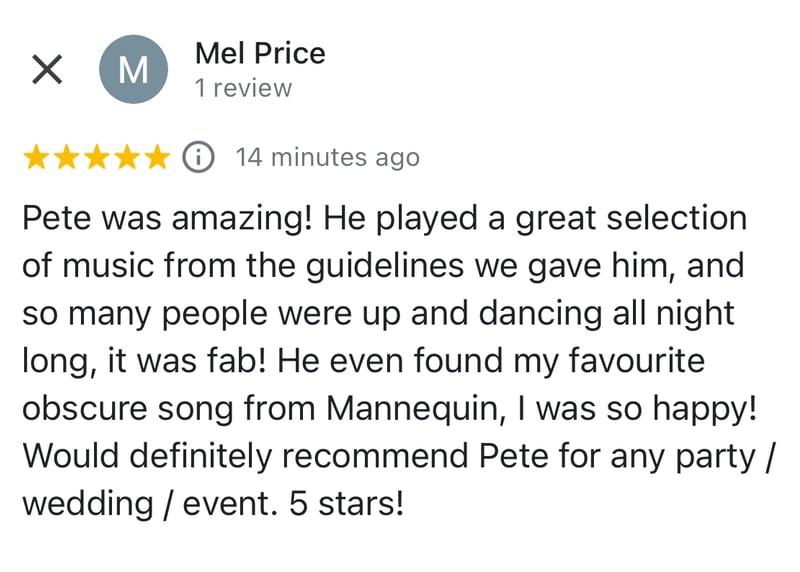The height and width of the screenshot is (572, 800).
Task: Close the review with the X icon
Action: pos(49,69)
